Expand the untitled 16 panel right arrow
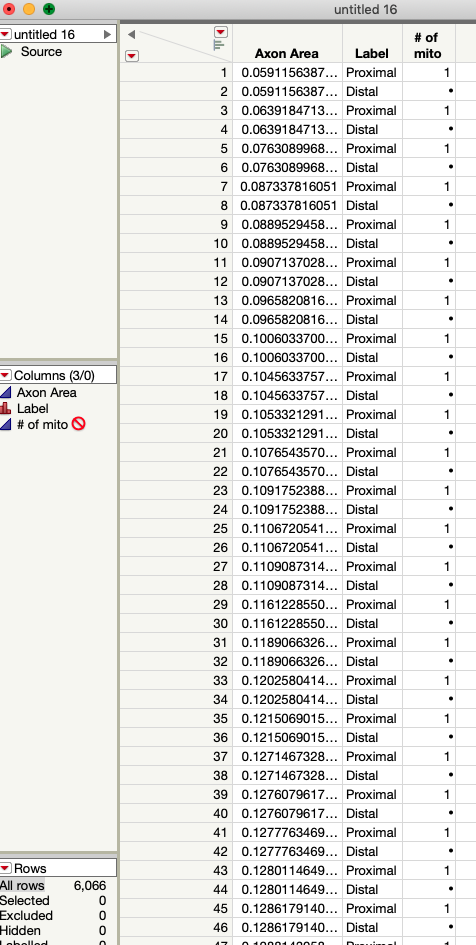This screenshot has width=476, height=945. tap(107, 34)
